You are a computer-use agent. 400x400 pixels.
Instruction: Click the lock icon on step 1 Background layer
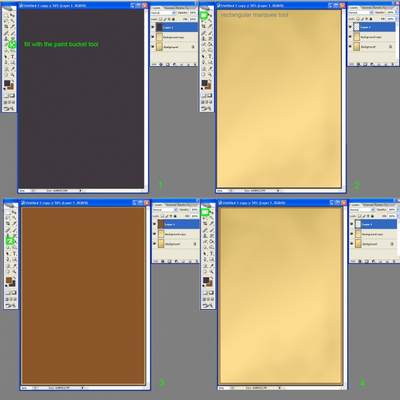(x=193, y=47)
